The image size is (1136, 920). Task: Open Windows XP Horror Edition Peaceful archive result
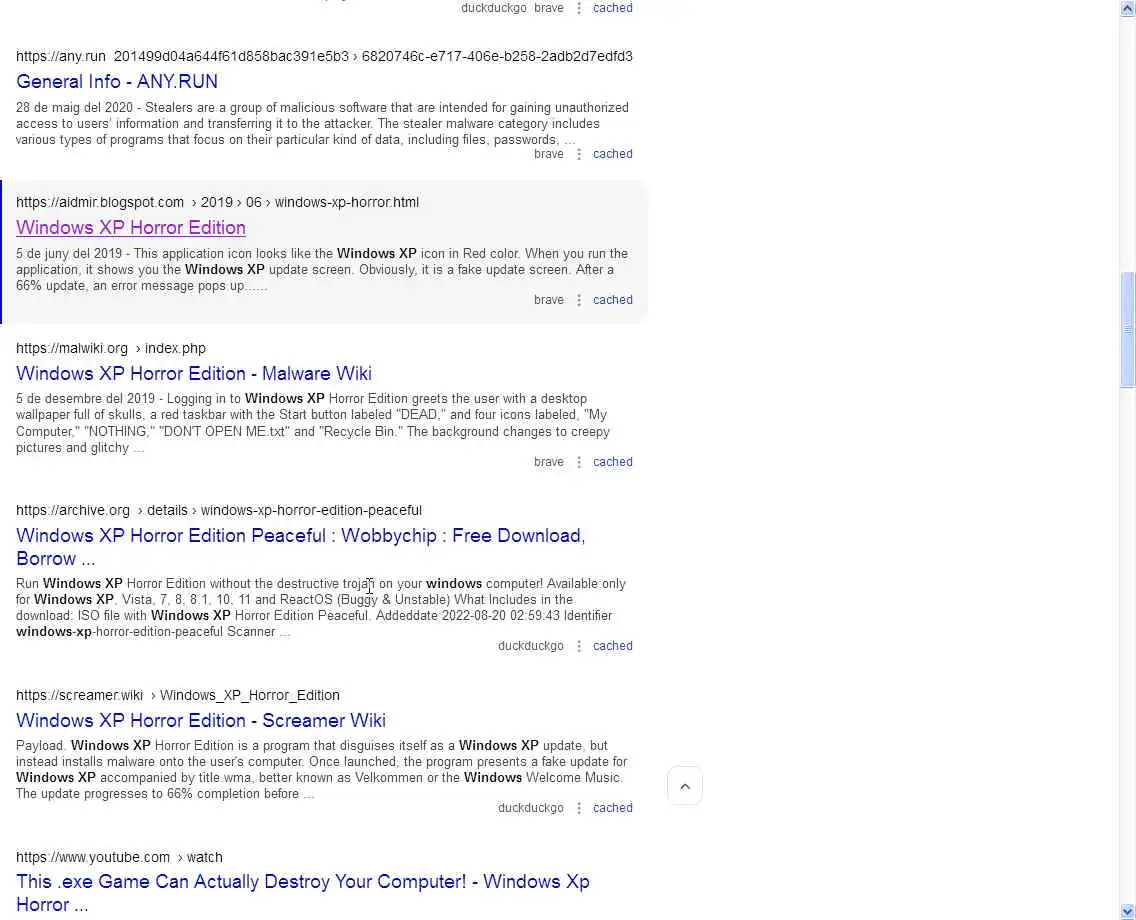click(x=301, y=547)
